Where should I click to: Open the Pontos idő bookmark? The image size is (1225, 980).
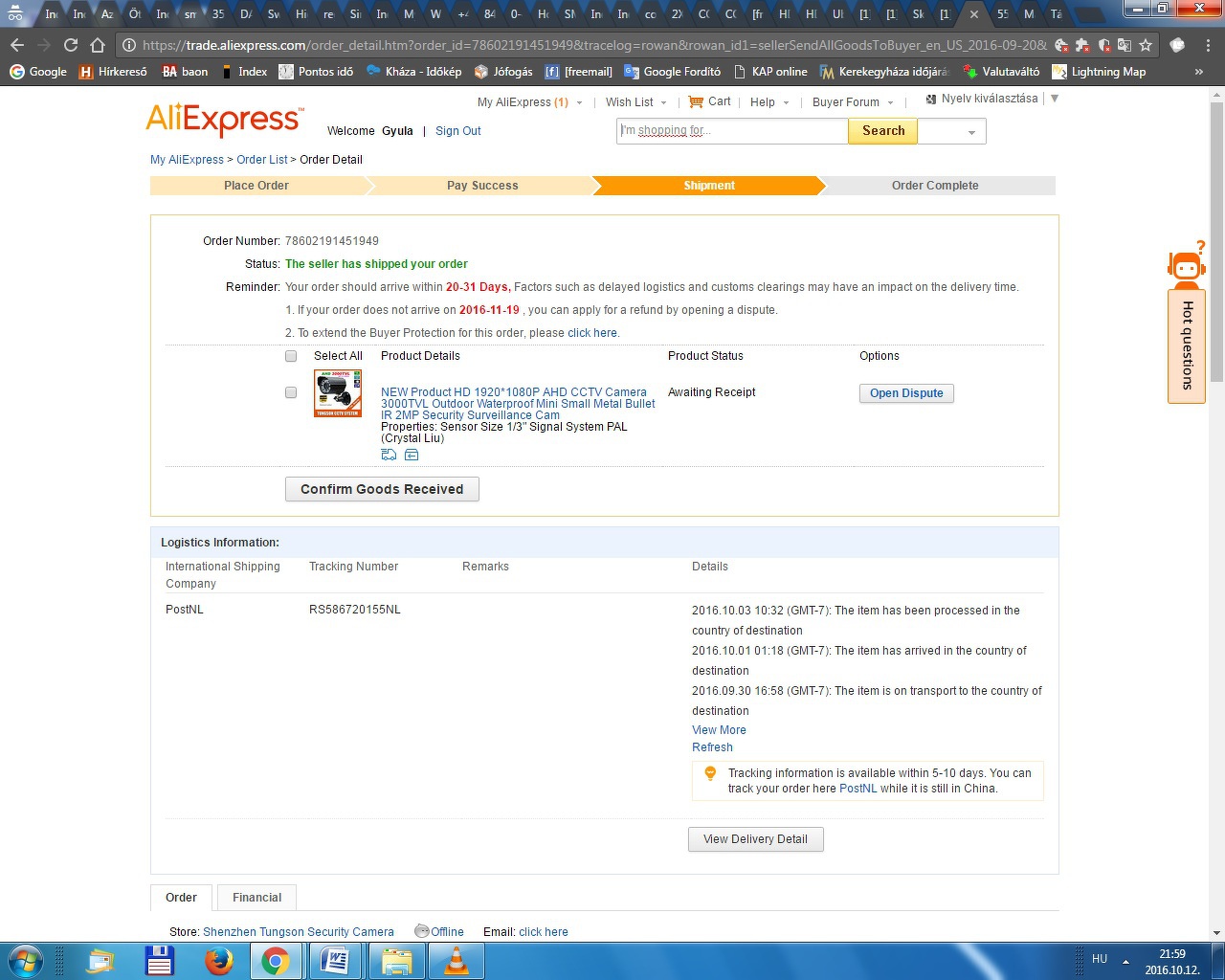click(316, 72)
